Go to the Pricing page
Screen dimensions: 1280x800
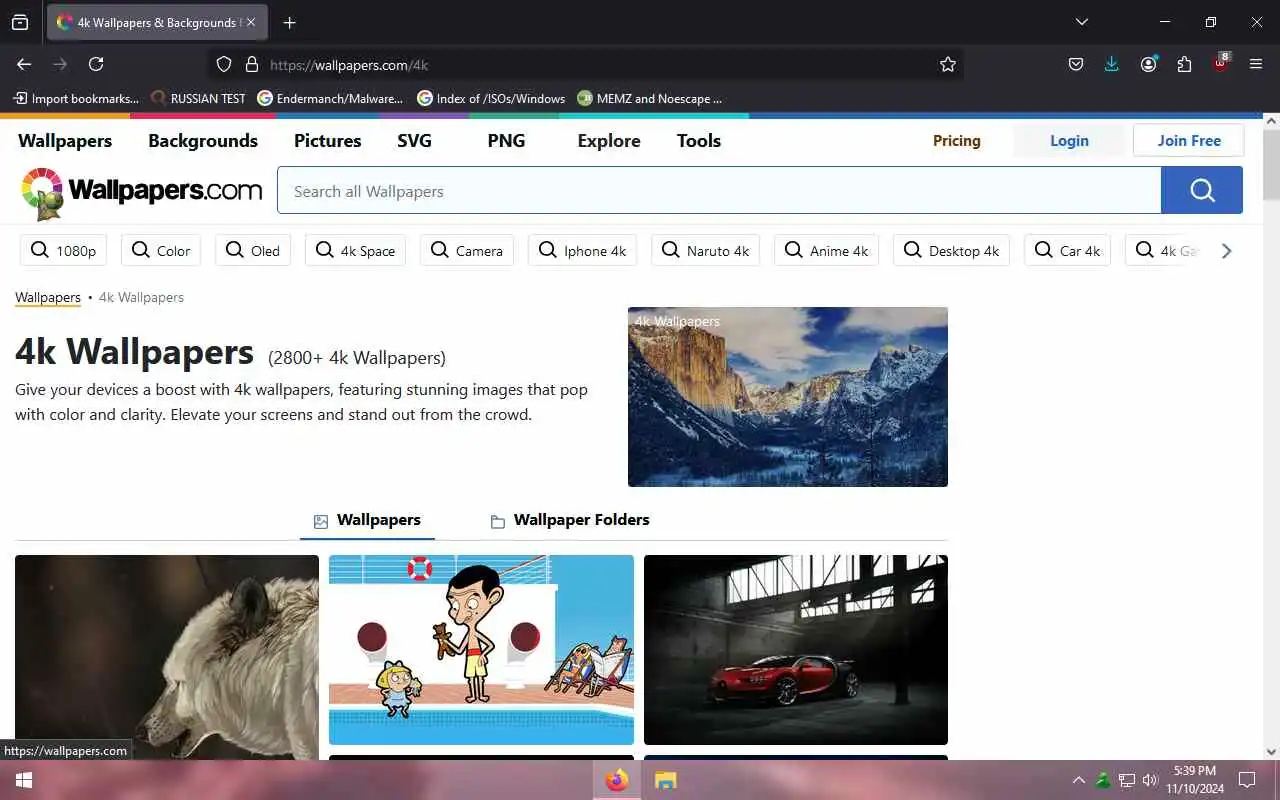(957, 141)
